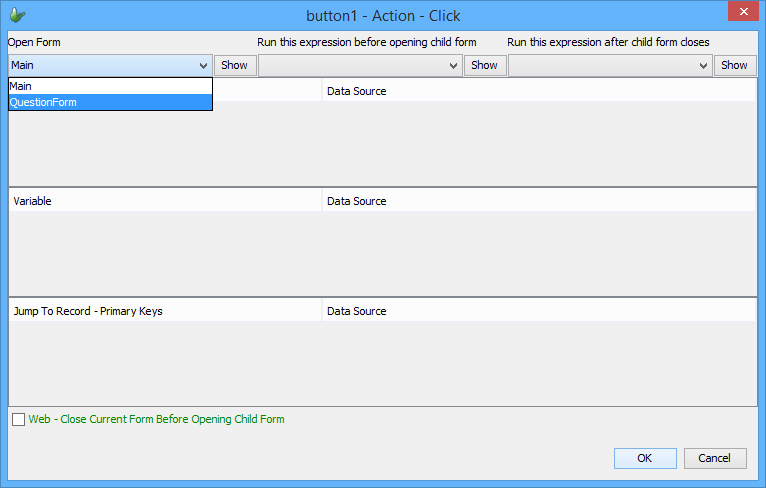Confirm the dialog with OK
Image resolution: width=766 pixels, height=488 pixels.
645,458
